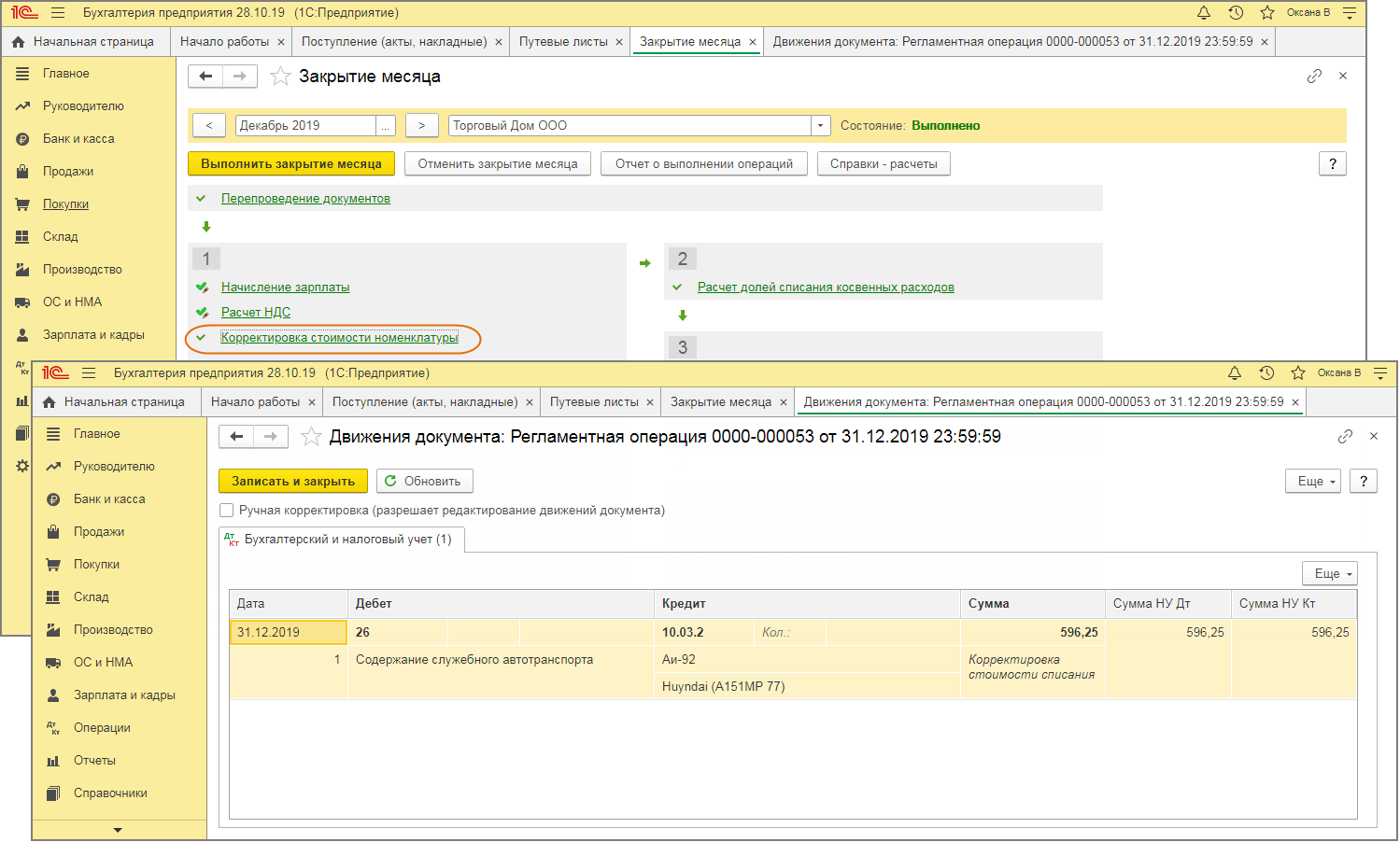
Task: Go forward arrow in Движения документа form
Action: tap(271, 436)
